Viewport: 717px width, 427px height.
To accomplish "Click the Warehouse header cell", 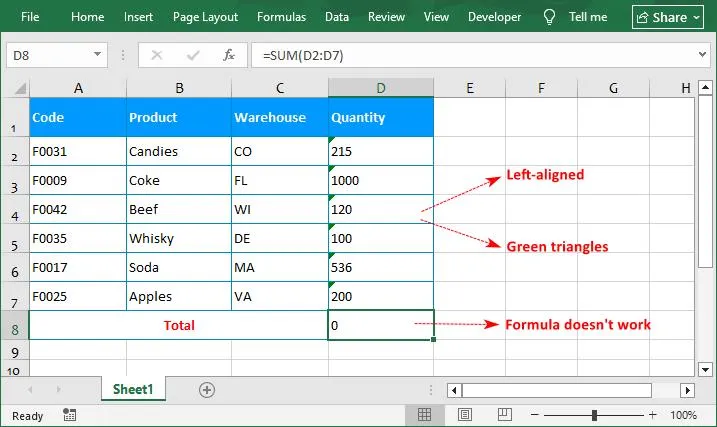I will click(x=280, y=117).
